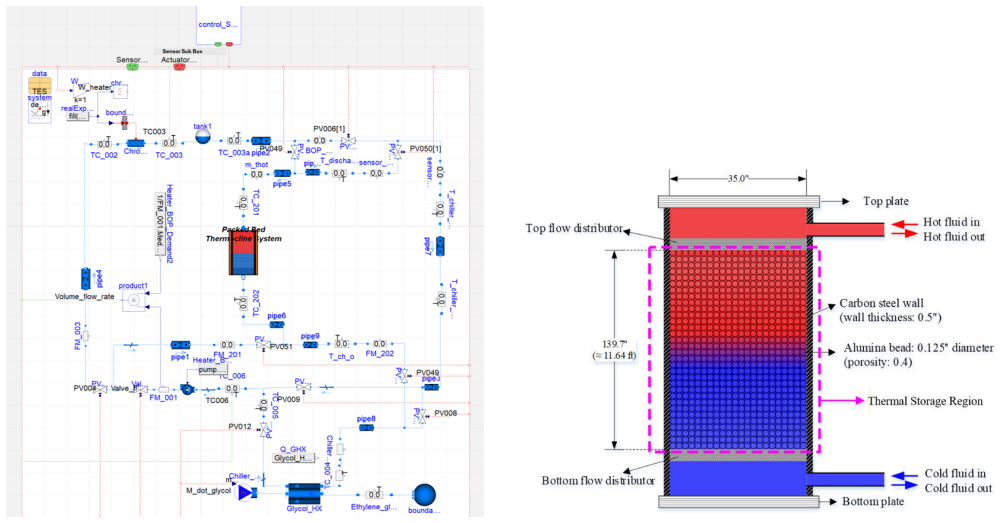Select the pipe9 component

(310, 345)
